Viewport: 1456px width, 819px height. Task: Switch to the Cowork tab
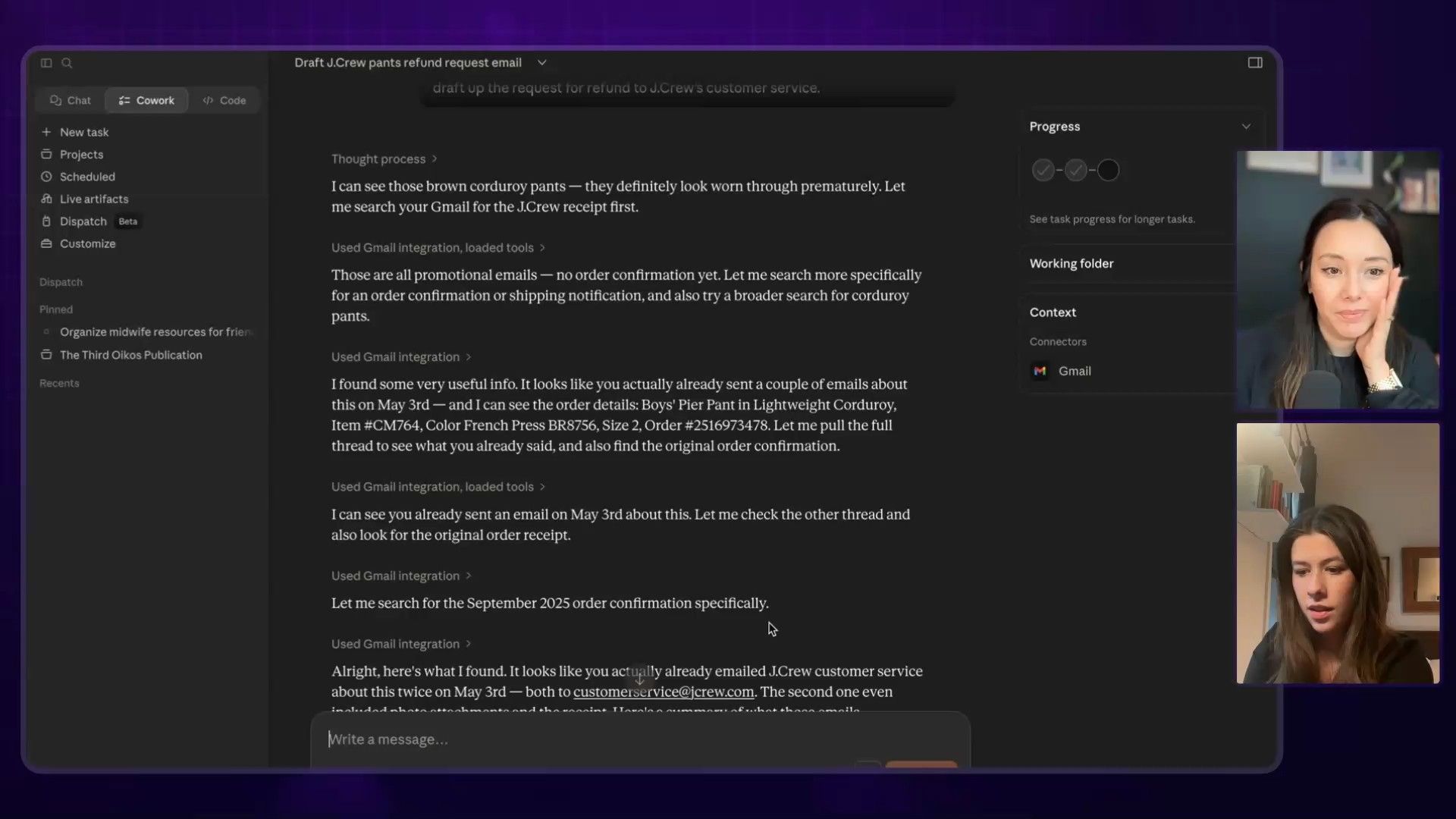[x=146, y=100]
